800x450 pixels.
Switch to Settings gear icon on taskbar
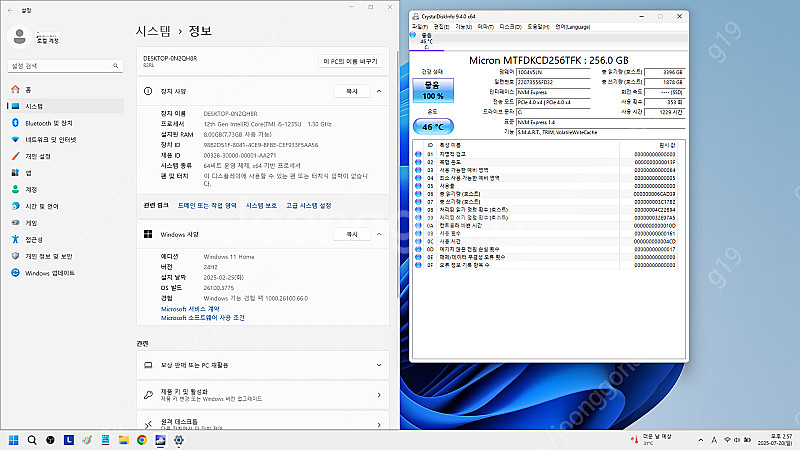[x=179, y=440]
